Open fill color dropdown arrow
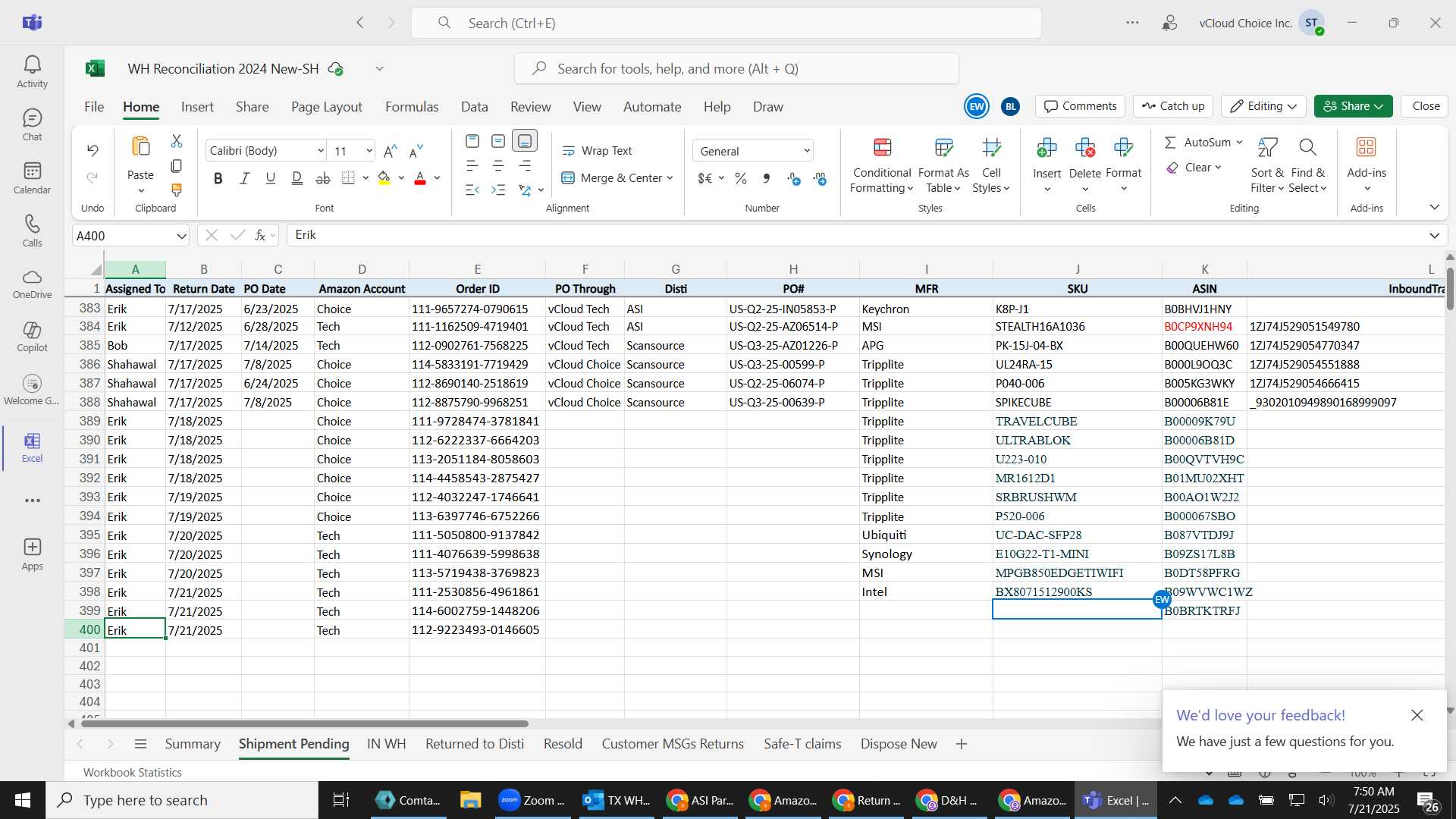The image size is (1456, 819). (401, 178)
